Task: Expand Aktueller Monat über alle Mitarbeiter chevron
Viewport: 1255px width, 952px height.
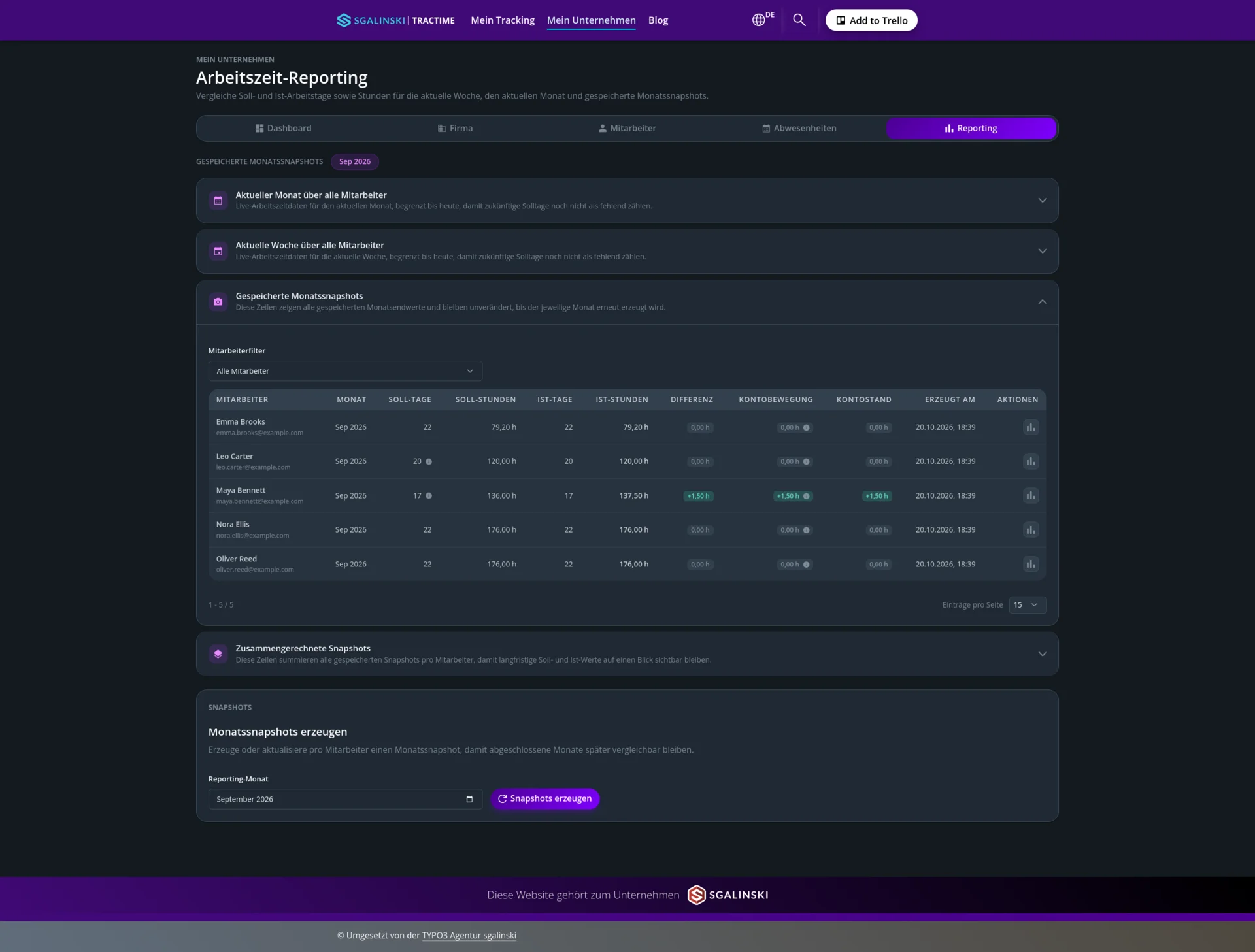Action: coord(1043,200)
